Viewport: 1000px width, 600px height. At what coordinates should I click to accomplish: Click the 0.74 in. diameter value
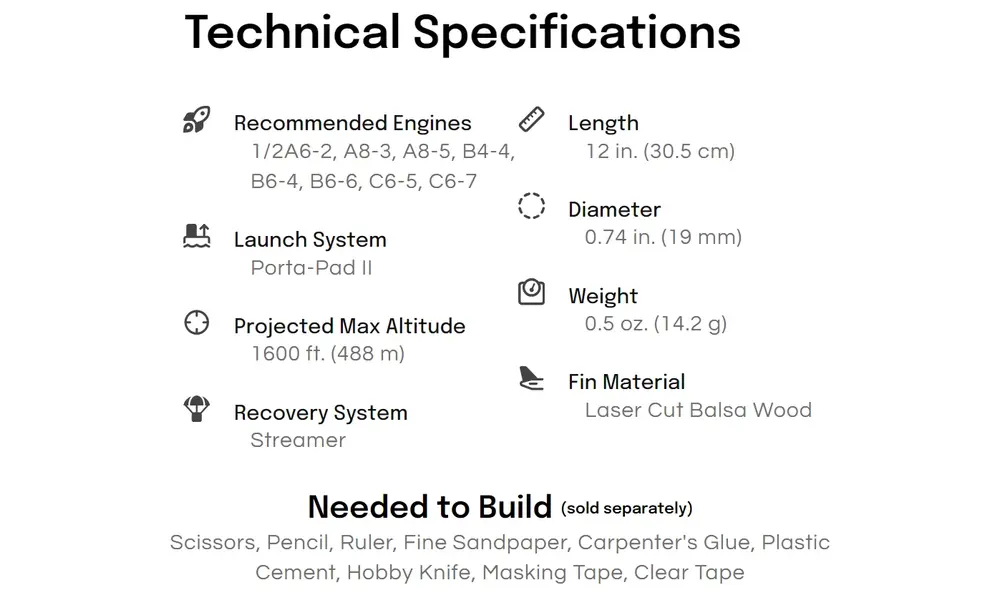click(x=663, y=237)
